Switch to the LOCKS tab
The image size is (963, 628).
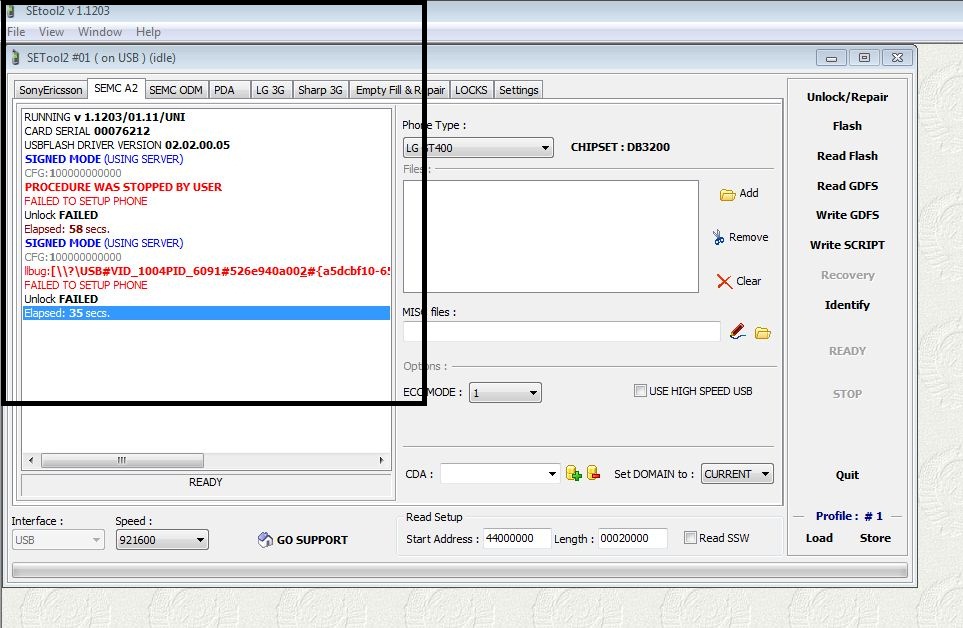(471, 90)
